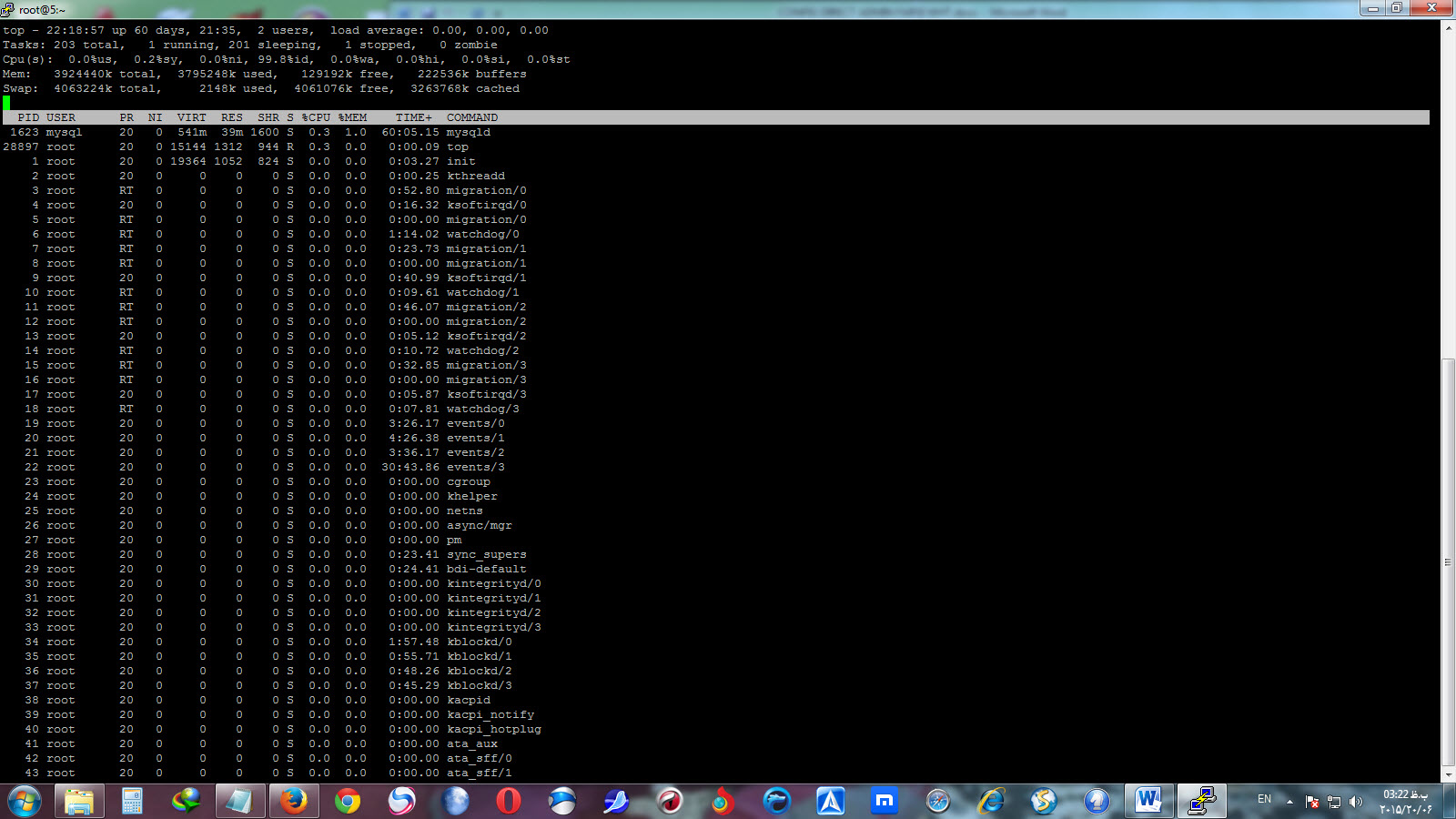1456x819 pixels.
Task: Open the Opera browser icon
Action: [x=508, y=802]
